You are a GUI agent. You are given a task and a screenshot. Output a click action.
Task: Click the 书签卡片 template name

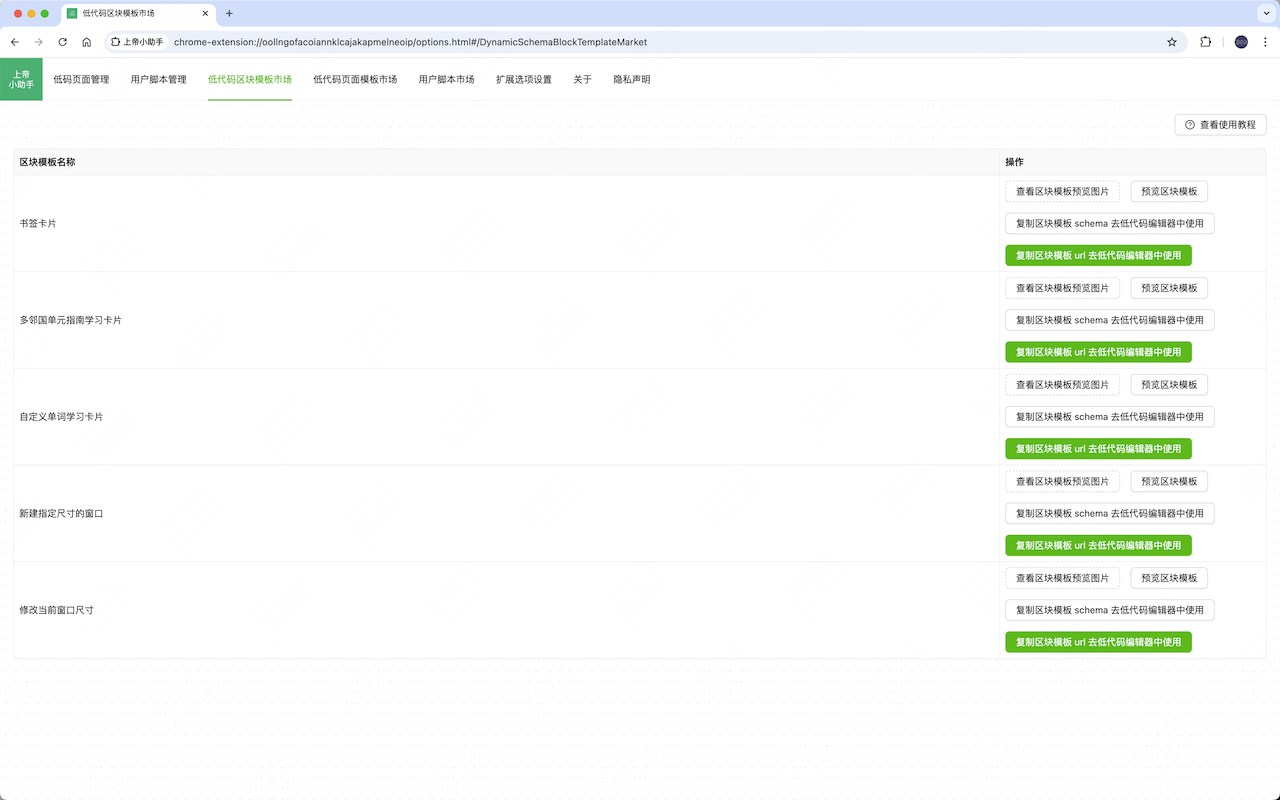click(38, 223)
